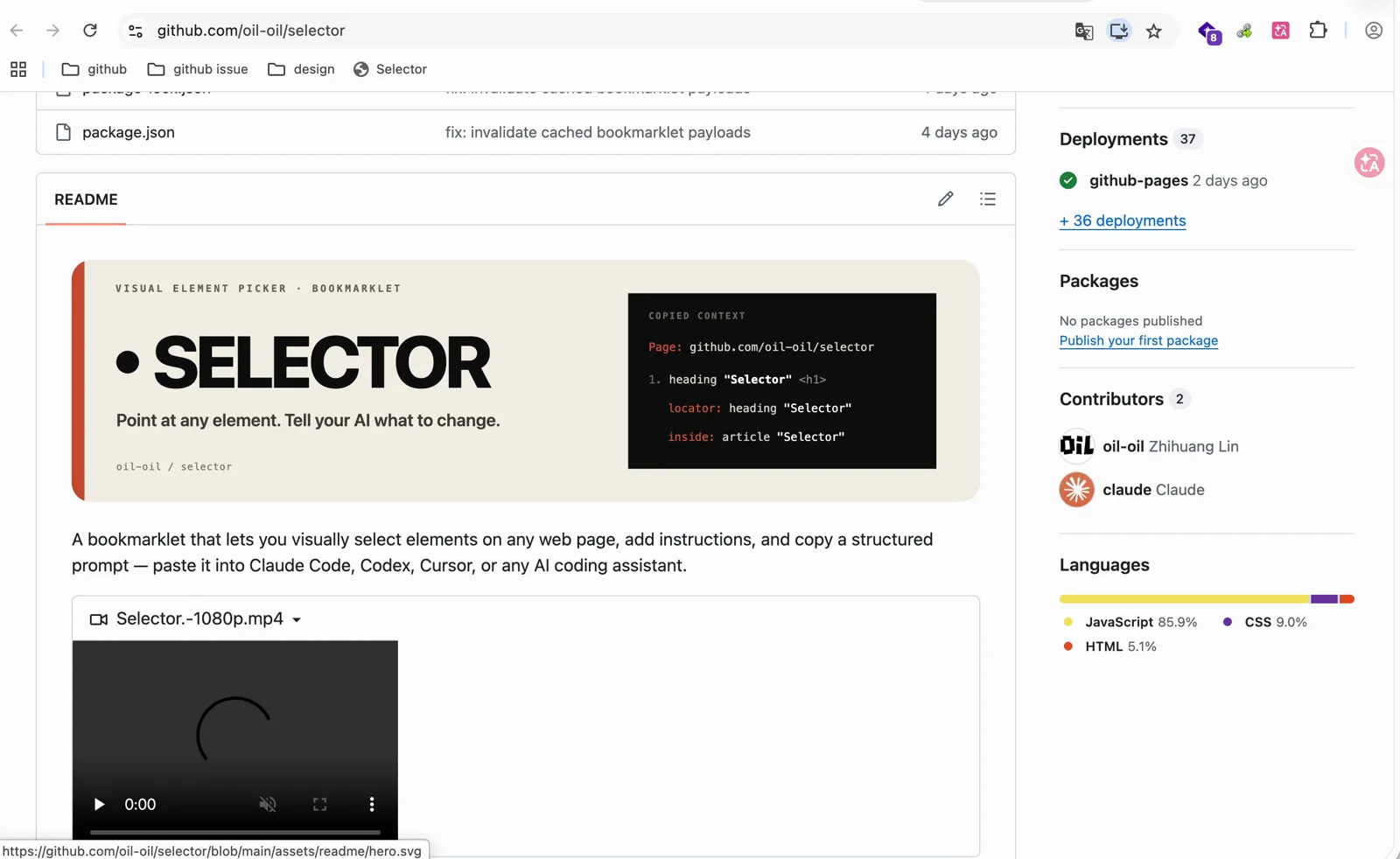This screenshot has width=1400, height=859.
Task: Click 'Publish your first package'
Action: pos(1138,340)
